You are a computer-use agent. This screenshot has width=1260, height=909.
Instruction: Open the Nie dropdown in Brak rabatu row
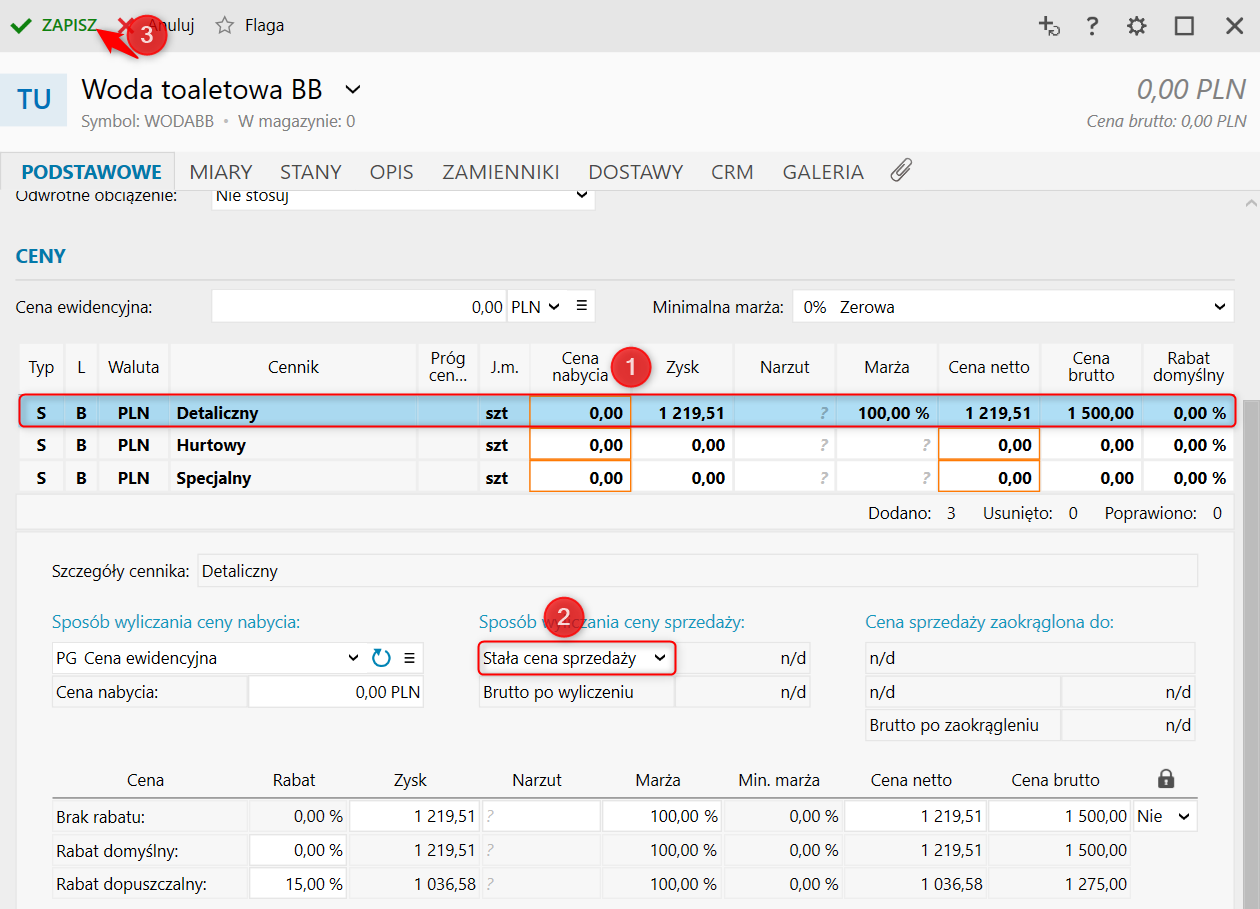click(1165, 816)
